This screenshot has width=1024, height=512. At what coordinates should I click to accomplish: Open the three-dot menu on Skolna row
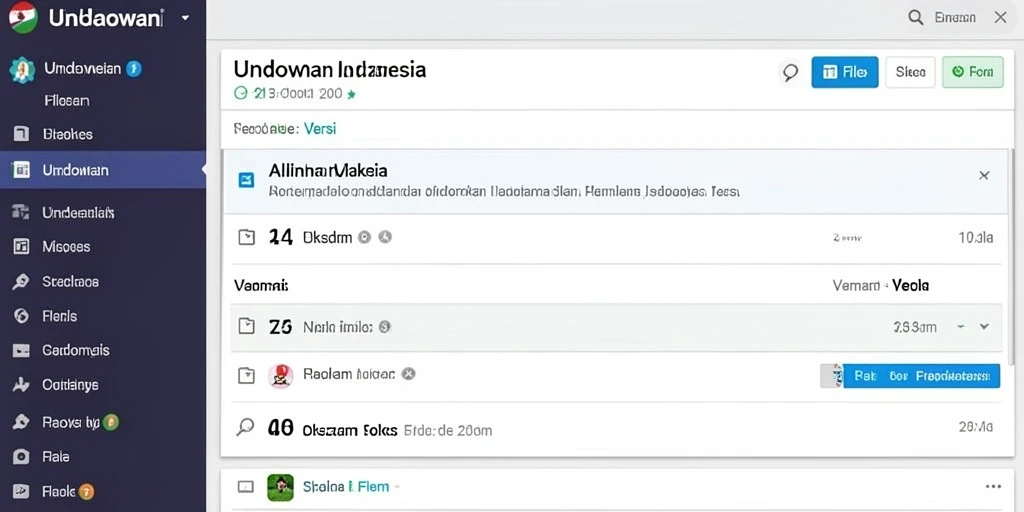993,487
